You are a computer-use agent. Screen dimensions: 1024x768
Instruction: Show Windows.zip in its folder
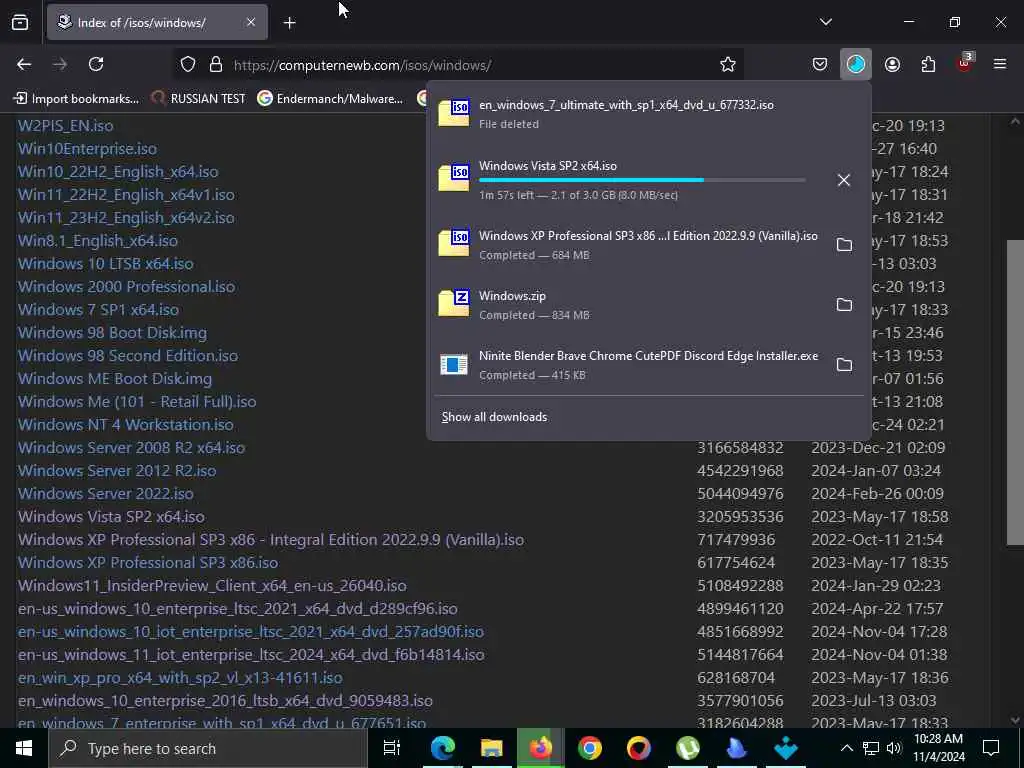pyautogui.click(x=844, y=305)
